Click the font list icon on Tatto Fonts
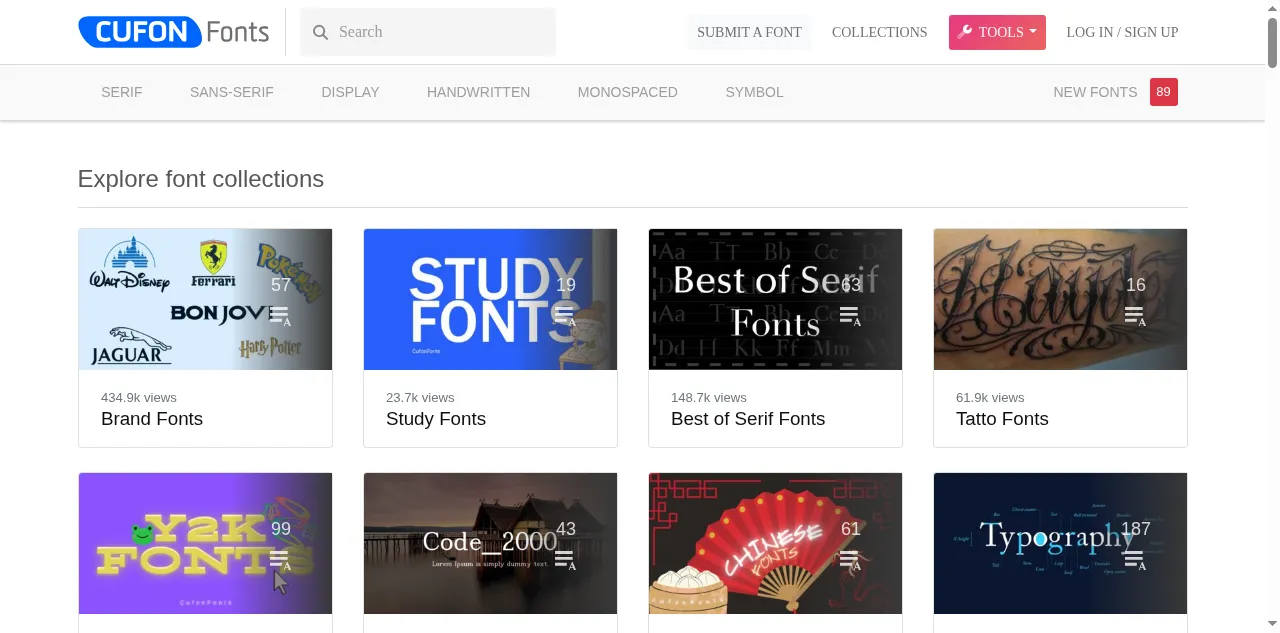Viewport: 1280px width, 633px height. [1135, 316]
